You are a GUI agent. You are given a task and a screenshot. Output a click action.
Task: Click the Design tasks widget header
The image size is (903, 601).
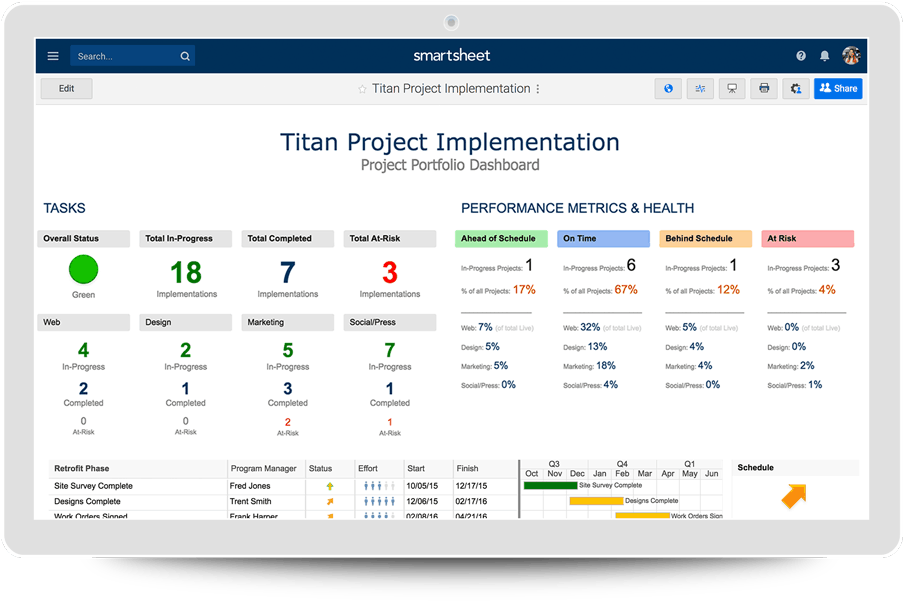coord(185,322)
